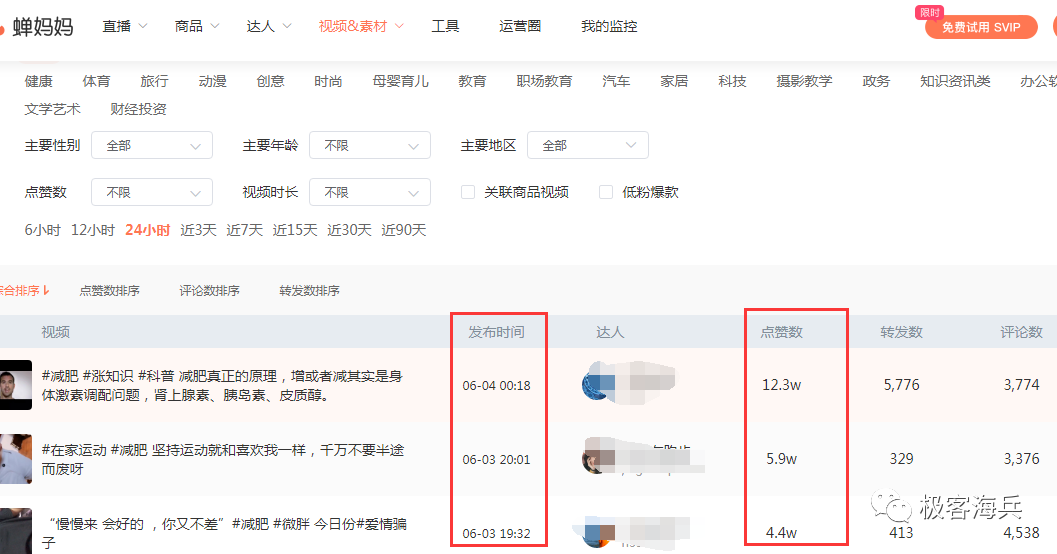The width and height of the screenshot is (1057, 554).
Task: Choose the 近7天 time filter
Action: tap(245, 230)
